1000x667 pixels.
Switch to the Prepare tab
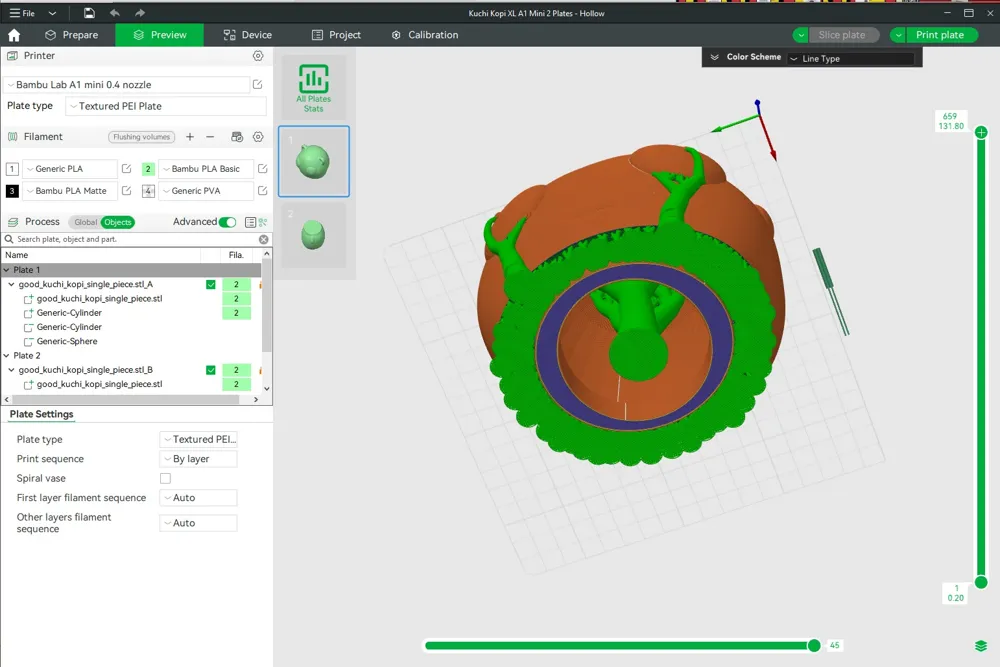pyautogui.click(x=71, y=35)
